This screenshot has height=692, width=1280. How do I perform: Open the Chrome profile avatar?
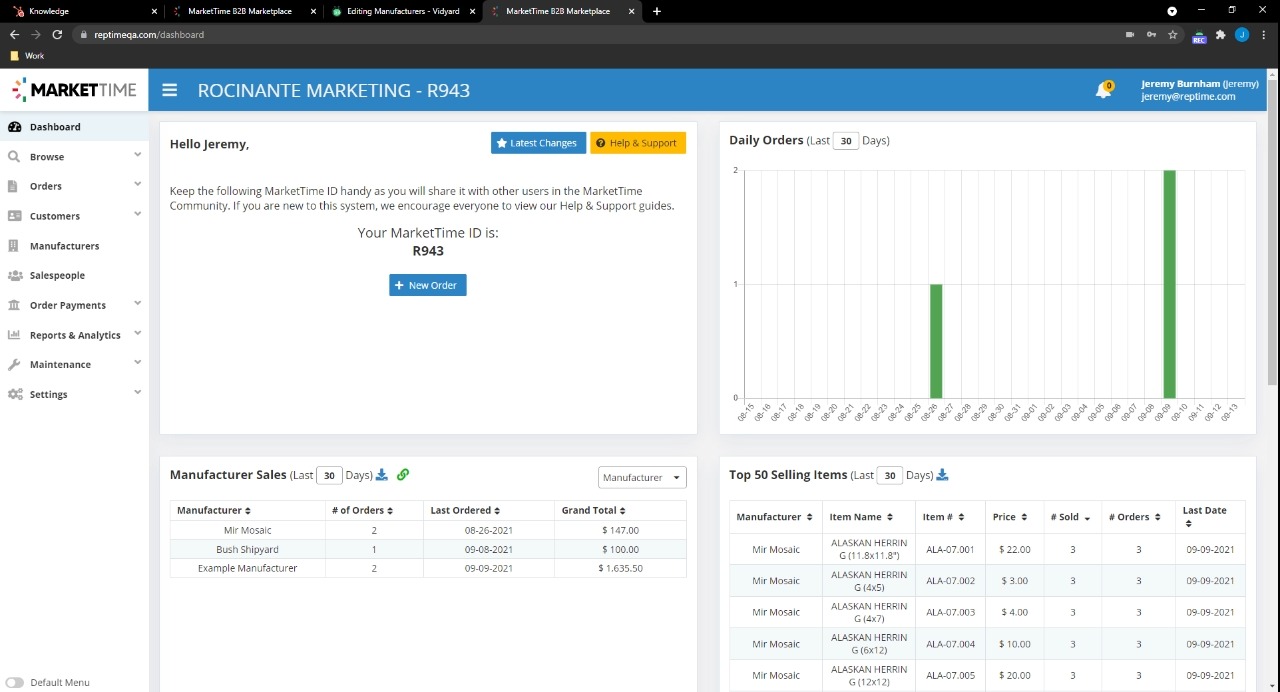click(x=1241, y=34)
